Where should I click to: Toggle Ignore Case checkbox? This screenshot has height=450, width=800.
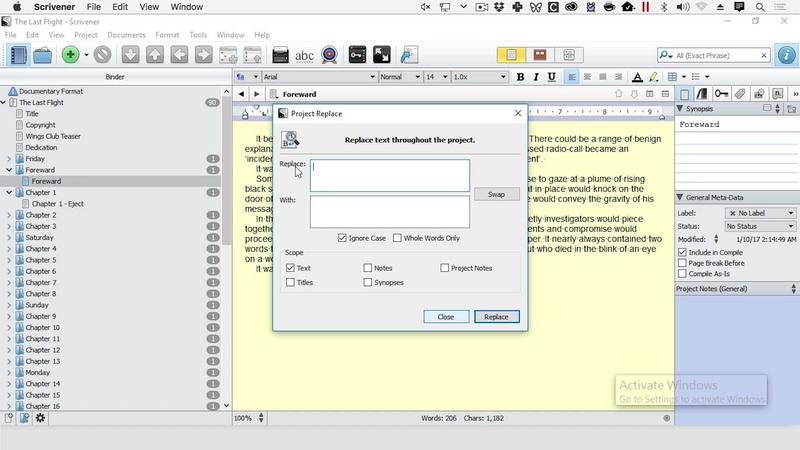coord(342,238)
